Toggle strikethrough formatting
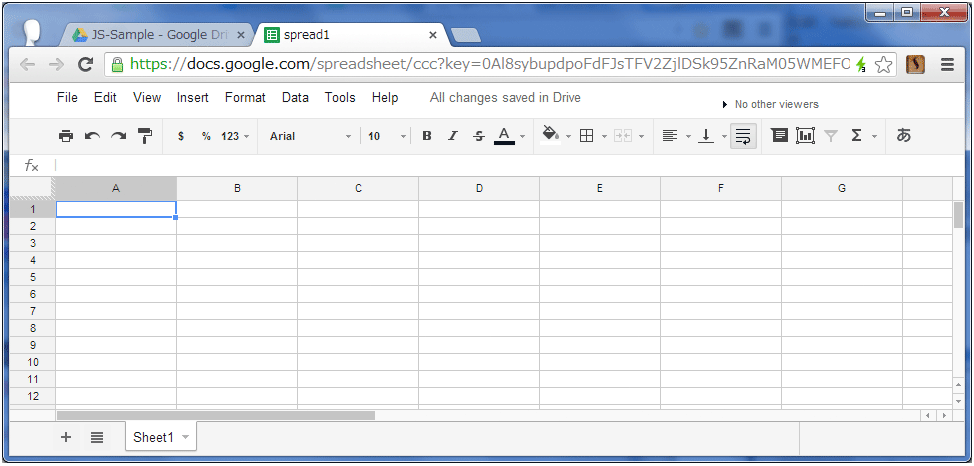 (x=478, y=136)
